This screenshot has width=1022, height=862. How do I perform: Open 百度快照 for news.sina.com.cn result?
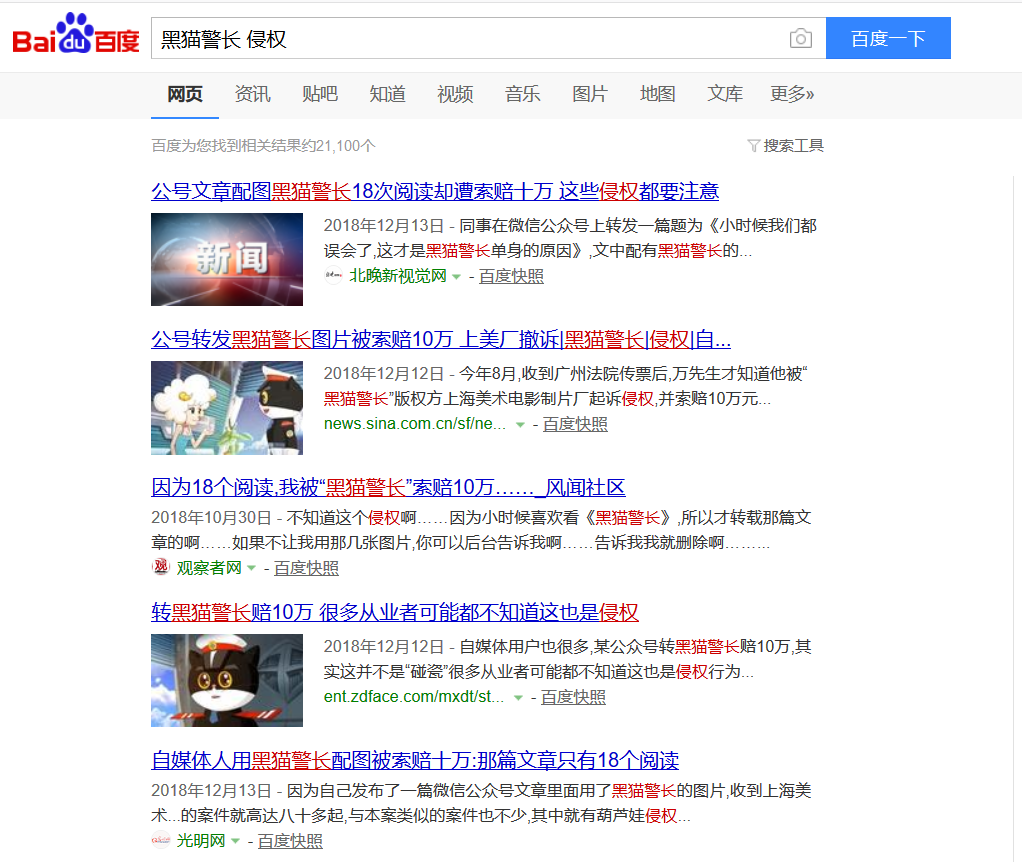point(575,424)
